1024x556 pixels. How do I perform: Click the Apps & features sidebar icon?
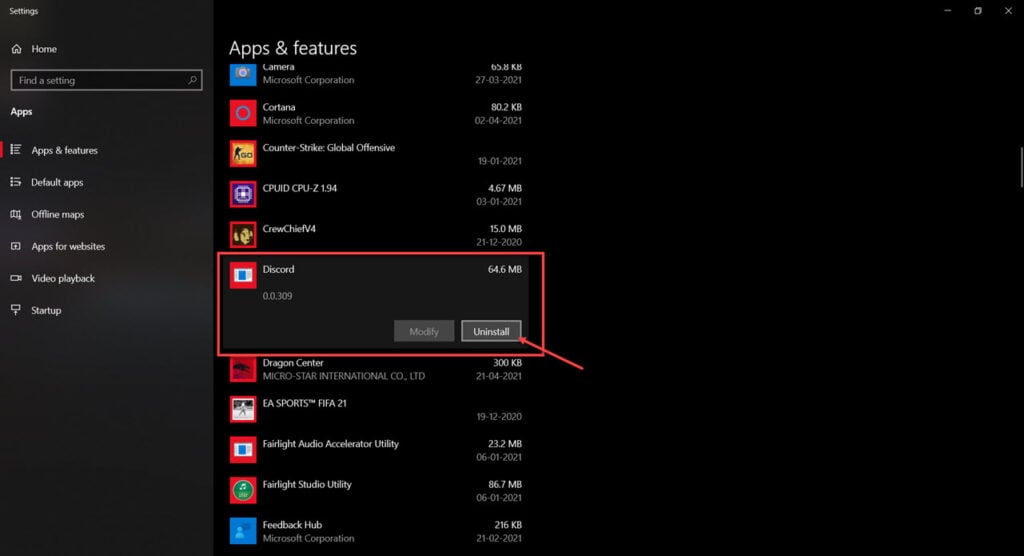point(16,150)
